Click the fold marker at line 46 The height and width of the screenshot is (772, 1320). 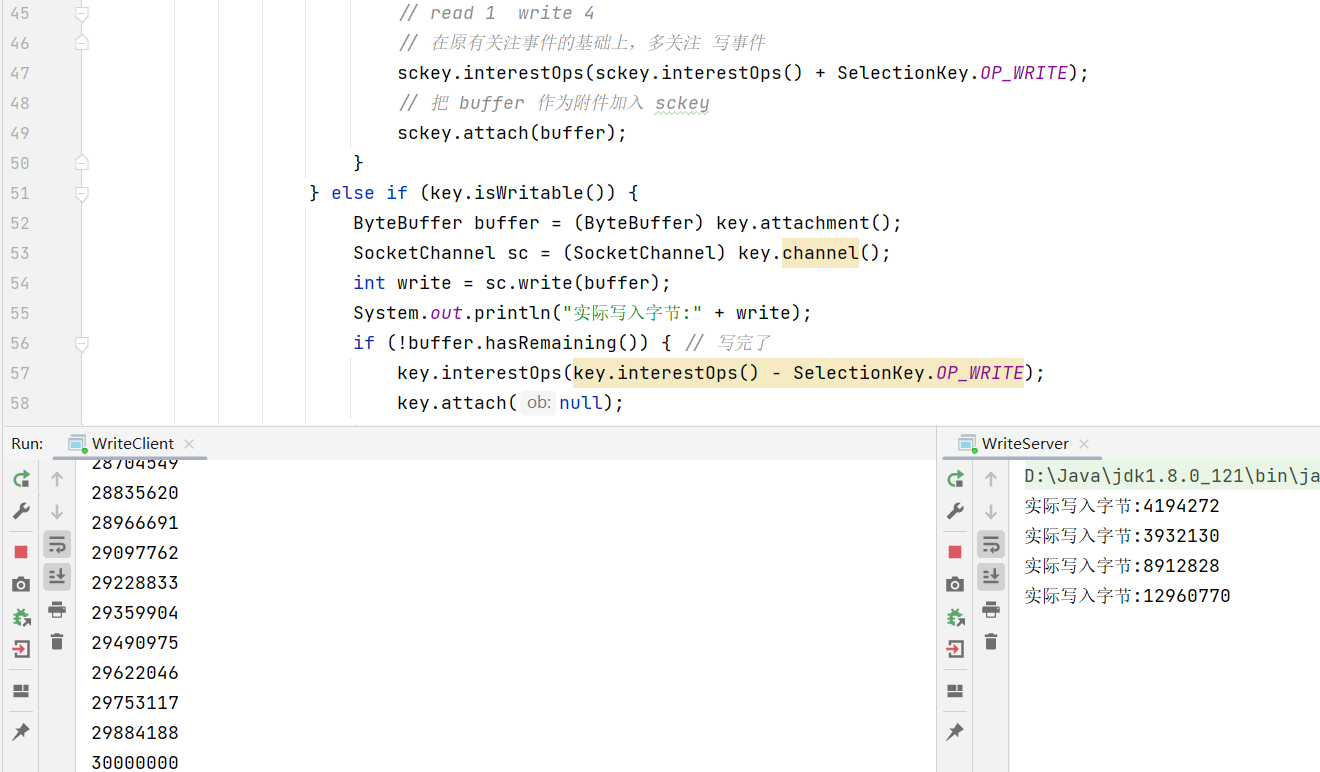[x=82, y=43]
